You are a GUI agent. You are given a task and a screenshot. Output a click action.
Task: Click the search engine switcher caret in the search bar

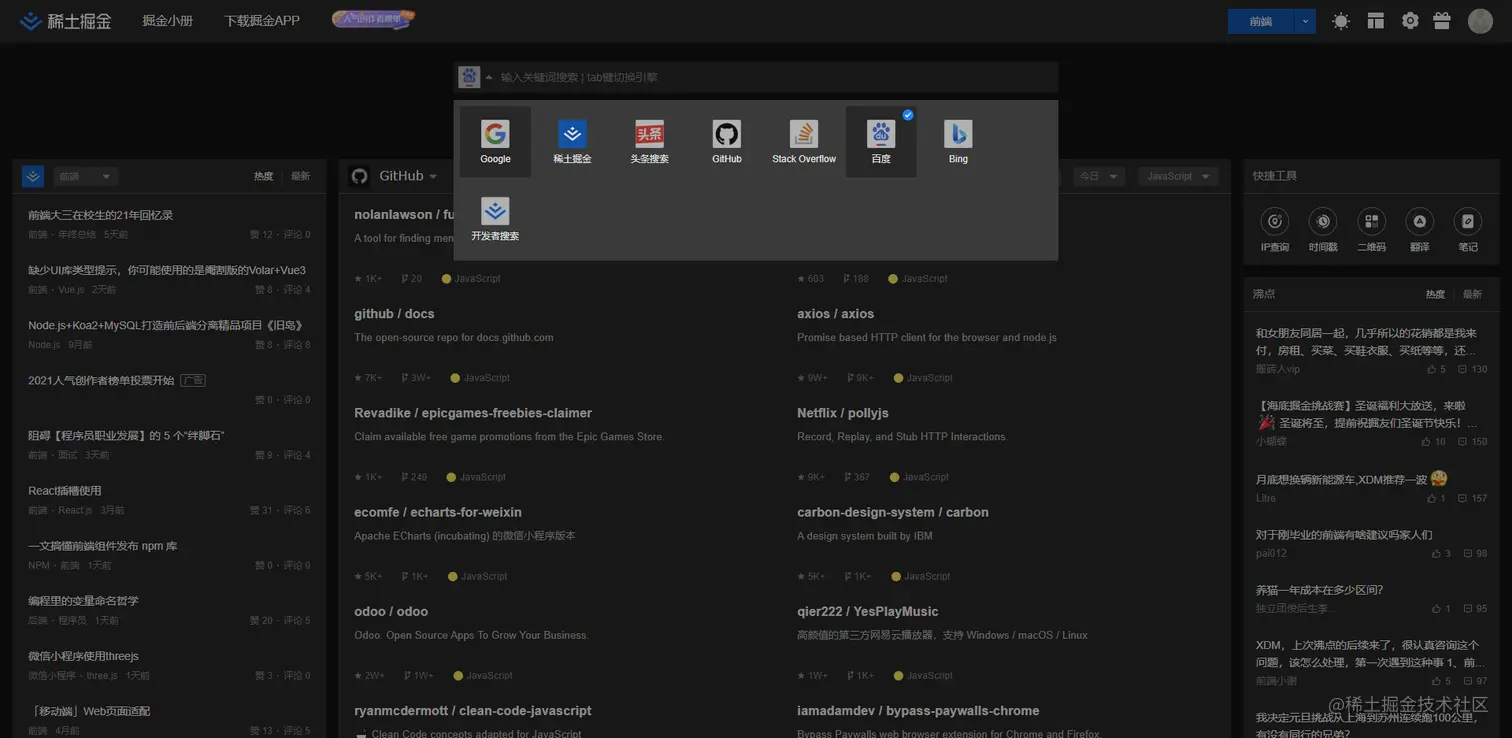(489, 77)
